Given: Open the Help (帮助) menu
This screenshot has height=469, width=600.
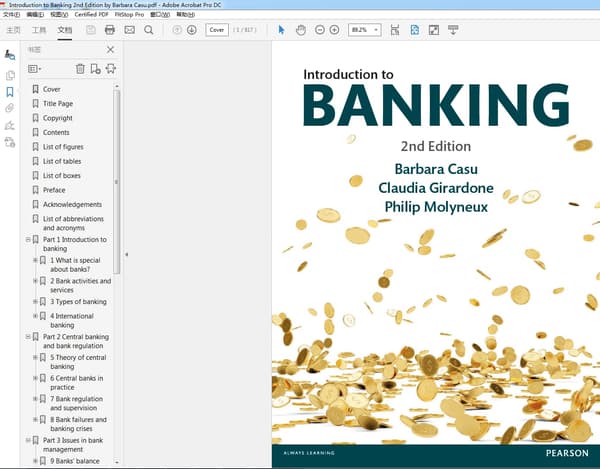Looking at the screenshot, I should (186, 15).
